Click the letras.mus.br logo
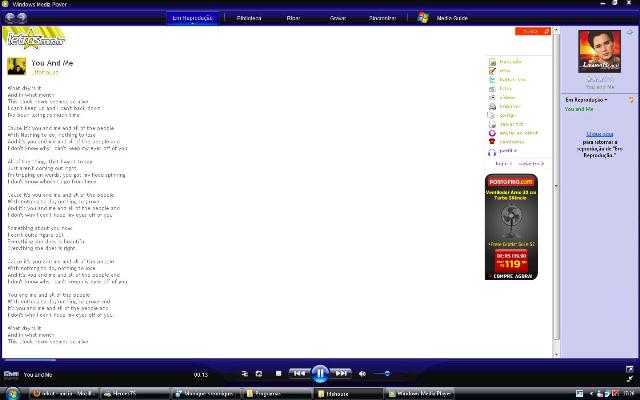640x400 pixels. [x=35, y=39]
